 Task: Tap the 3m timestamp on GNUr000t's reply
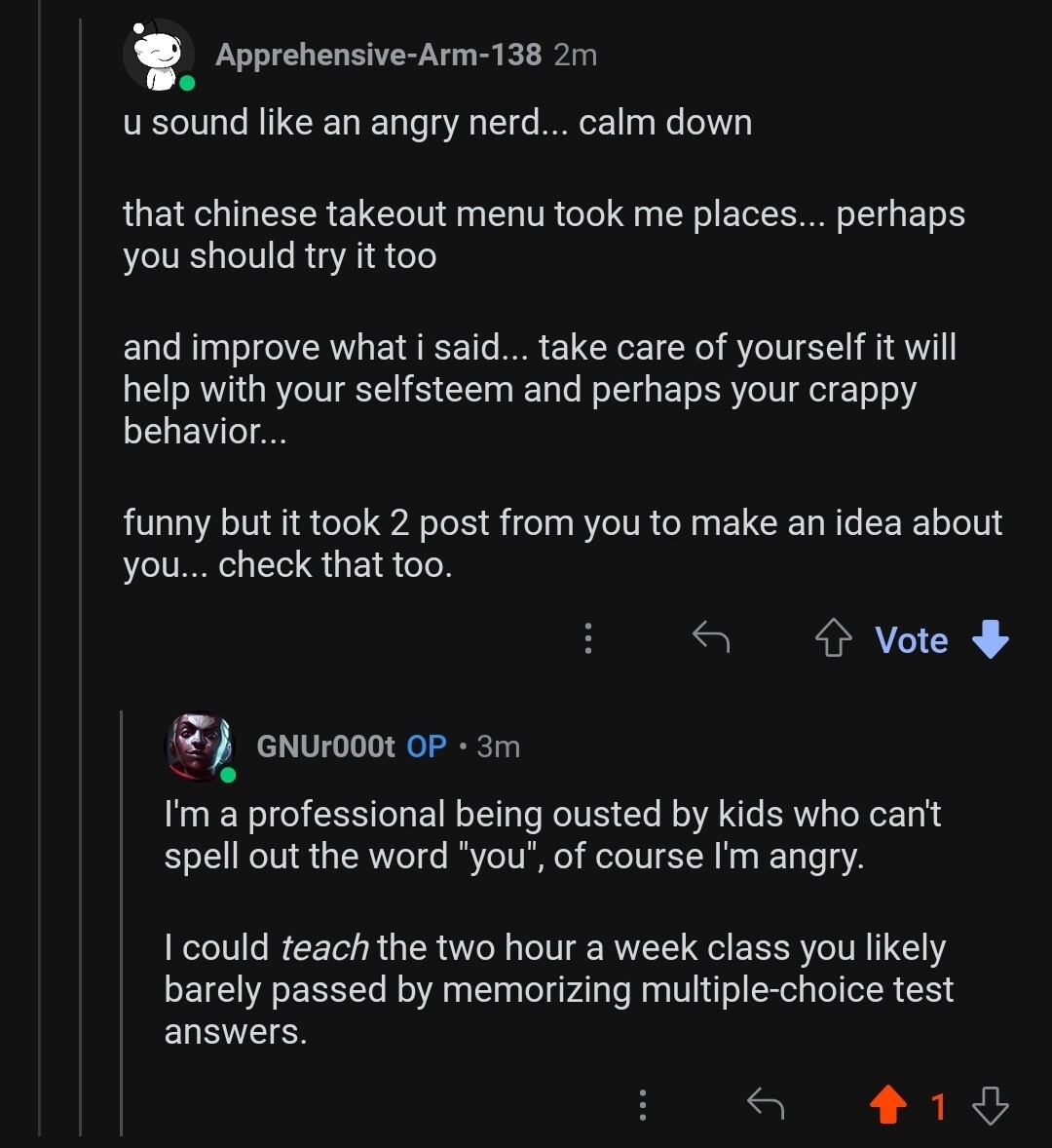tap(499, 747)
